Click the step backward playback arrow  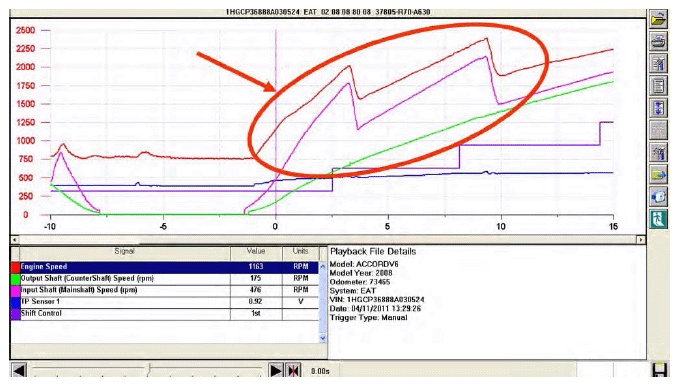(19, 371)
